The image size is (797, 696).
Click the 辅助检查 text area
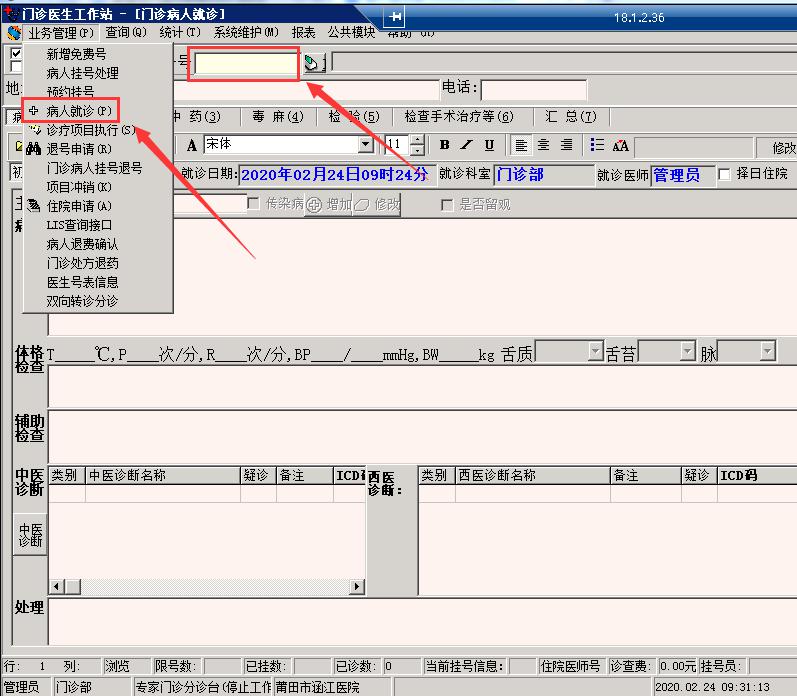click(x=422, y=436)
